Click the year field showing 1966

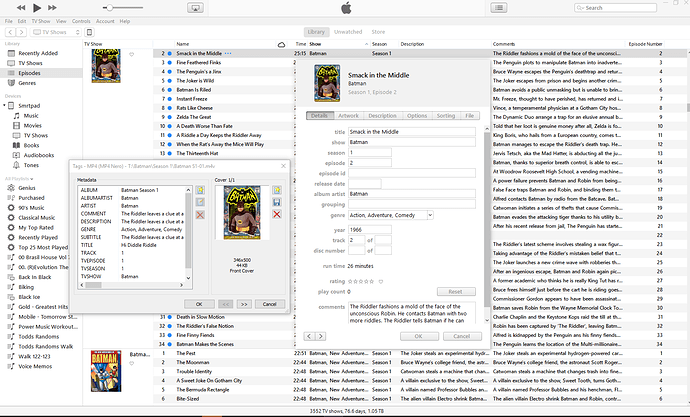[370, 230]
